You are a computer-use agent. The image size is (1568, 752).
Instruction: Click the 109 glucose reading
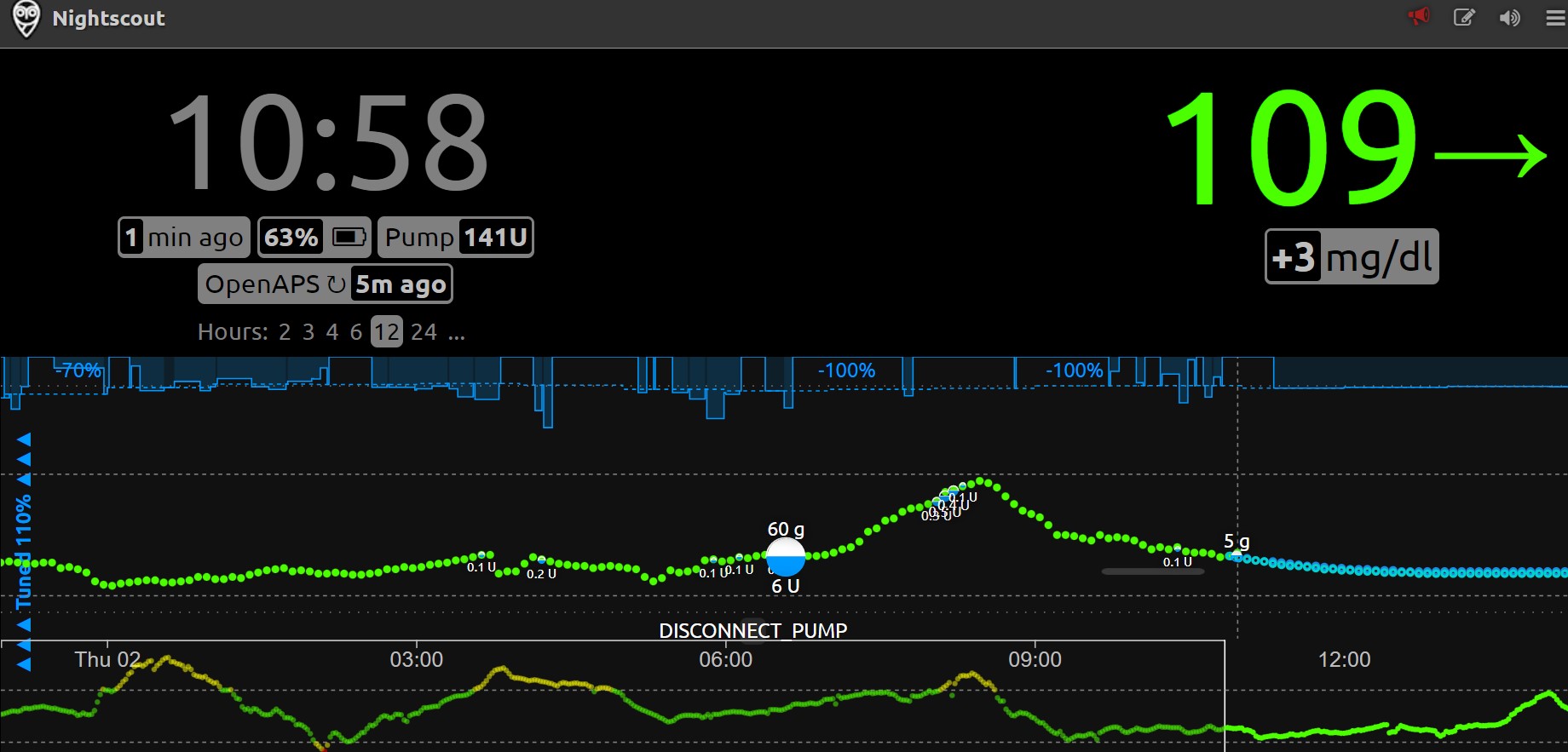point(1291,149)
